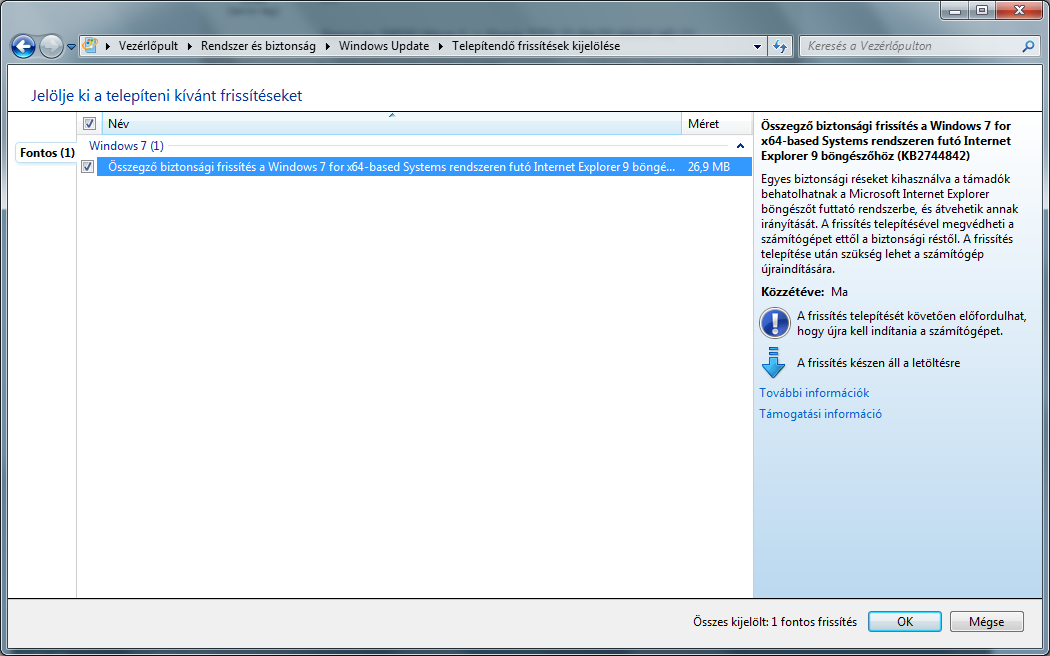The height and width of the screenshot is (656, 1050).
Task: Sort by the Méret column header
Action: tap(717, 124)
